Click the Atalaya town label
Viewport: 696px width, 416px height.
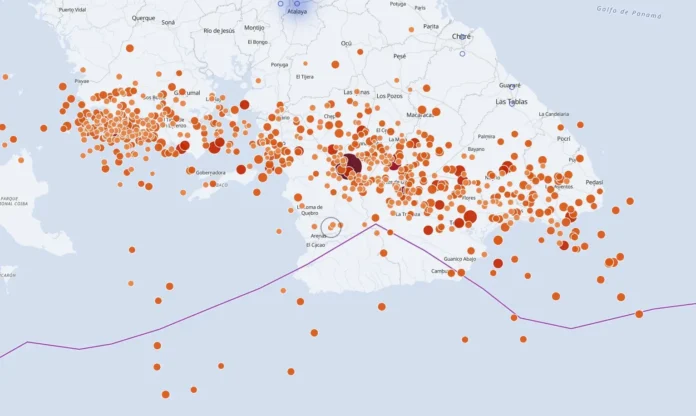pos(297,12)
